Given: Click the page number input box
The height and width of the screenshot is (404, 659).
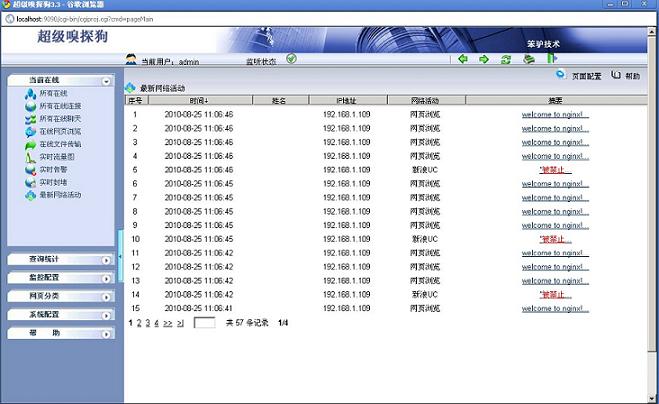Looking at the screenshot, I should (x=204, y=324).
